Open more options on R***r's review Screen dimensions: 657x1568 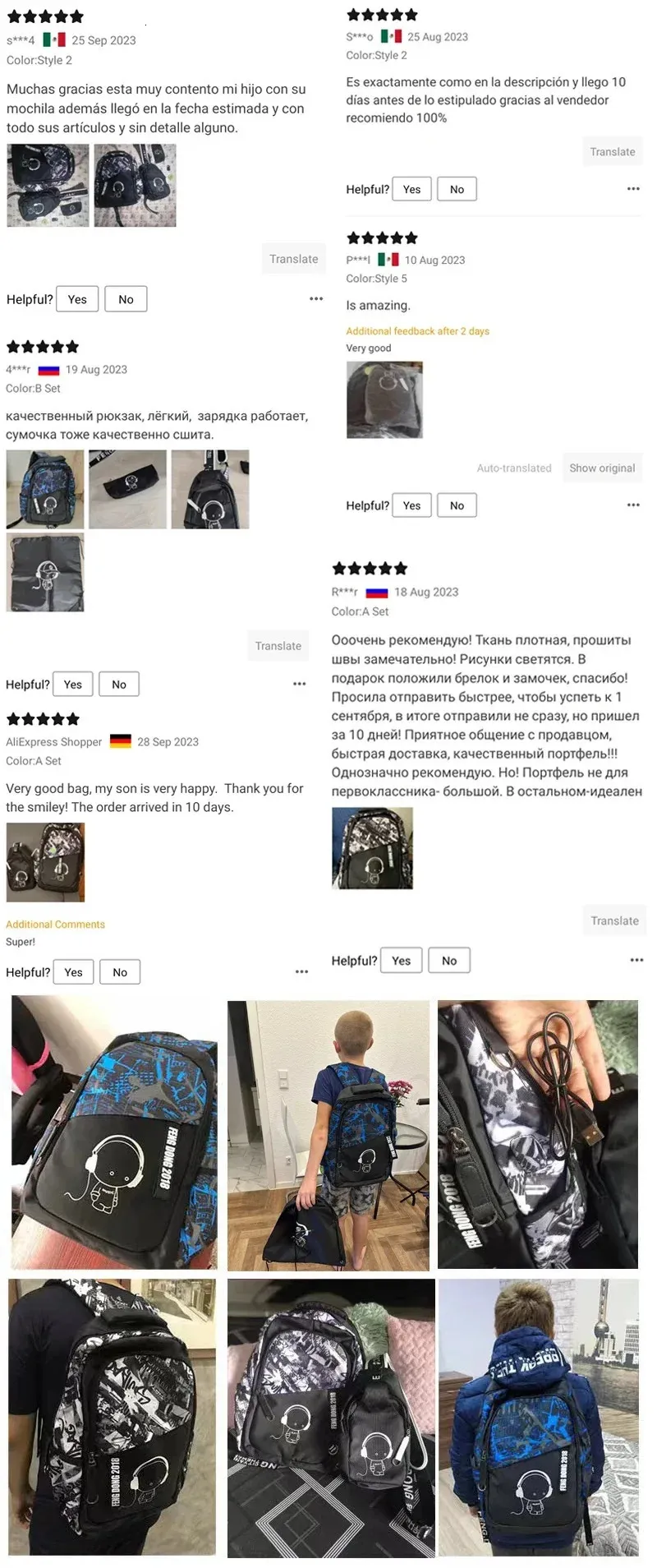click(x=636, y=960)
